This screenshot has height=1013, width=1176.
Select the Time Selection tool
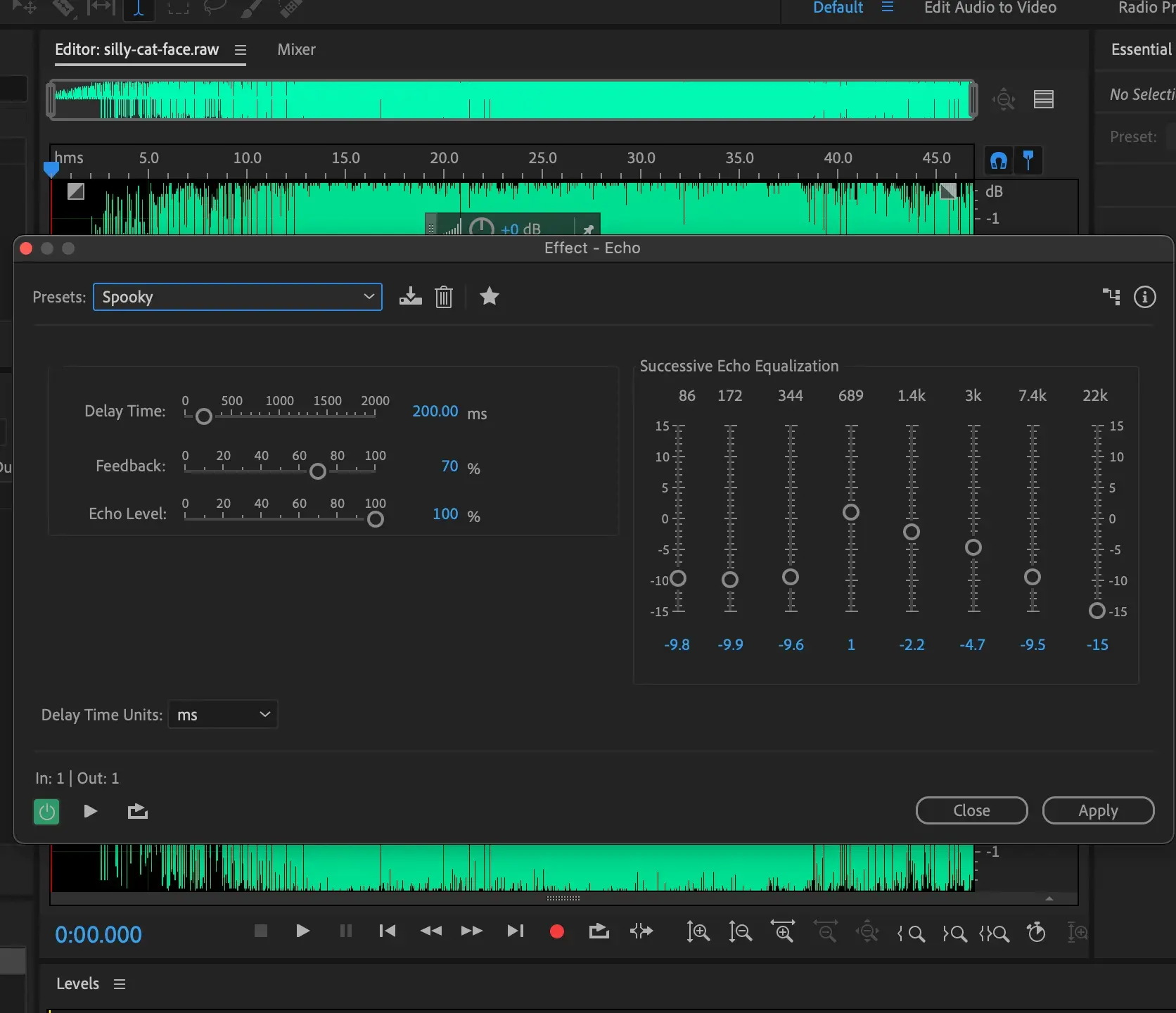pyautogui.click(x=139, y=8)
